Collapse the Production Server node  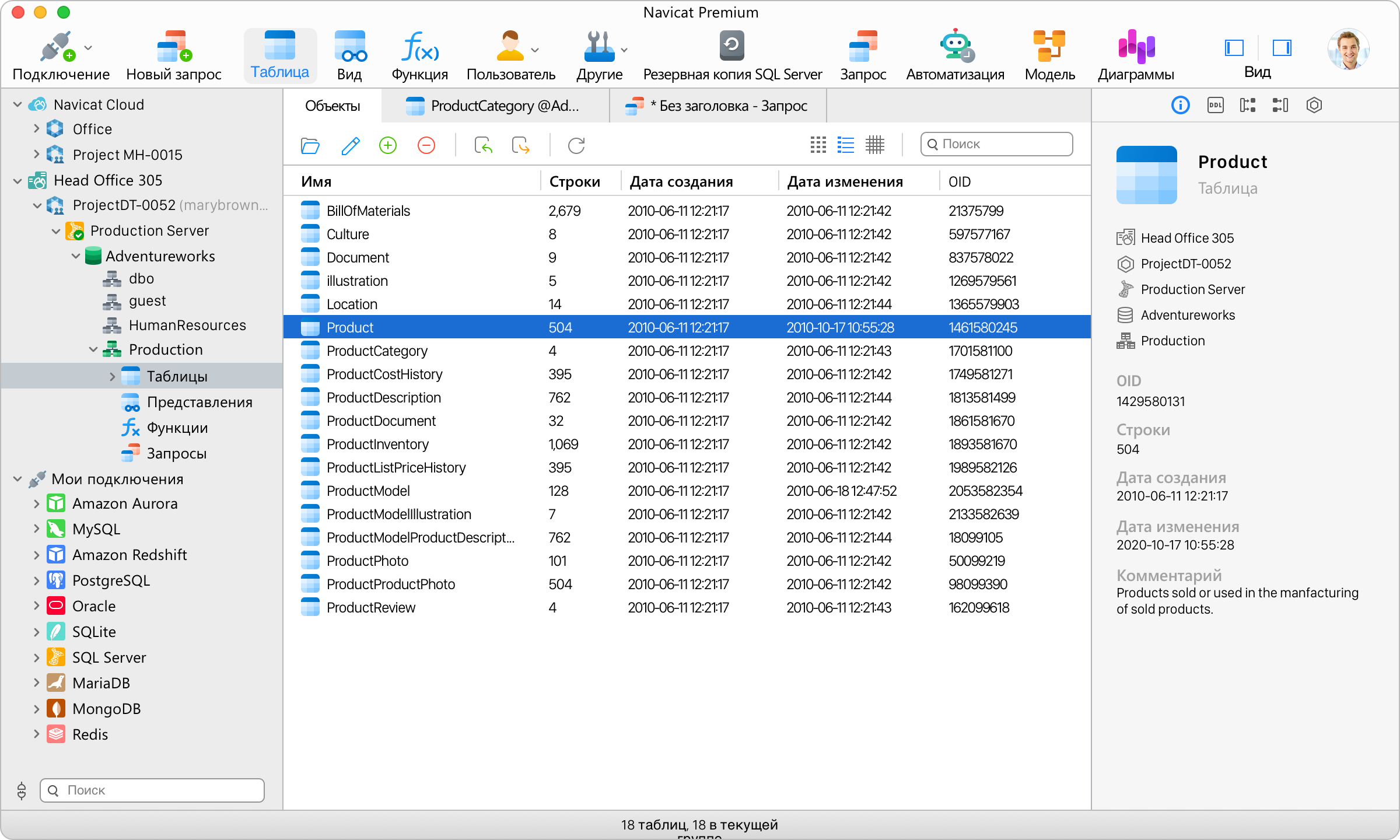(x=56, y=231)
